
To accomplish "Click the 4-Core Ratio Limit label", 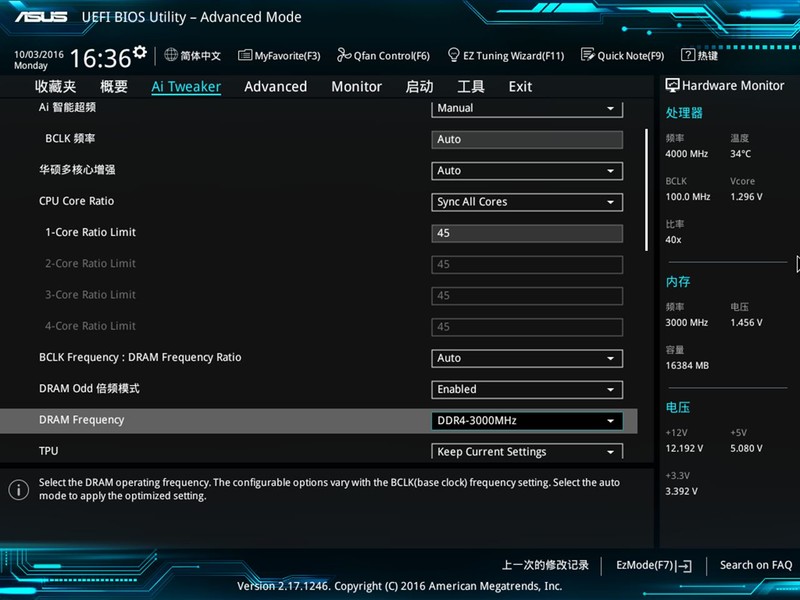I will click(x=90, y=326).
